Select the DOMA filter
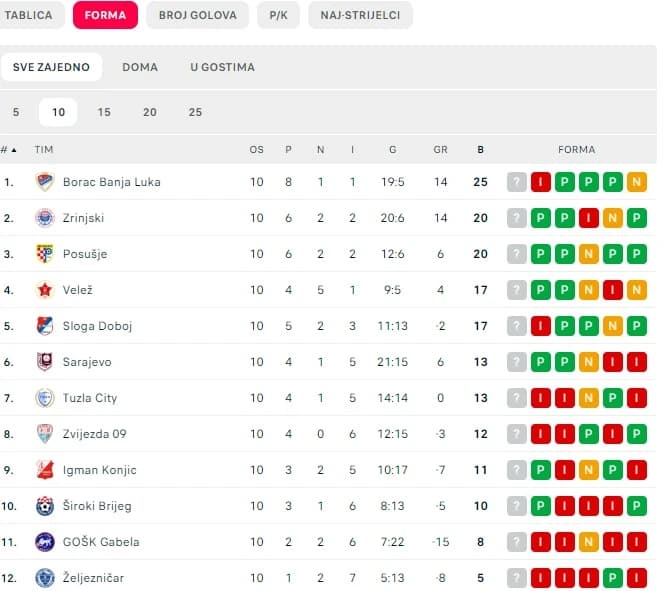Viewport: 665px width, 591px height. click(140, 67)
